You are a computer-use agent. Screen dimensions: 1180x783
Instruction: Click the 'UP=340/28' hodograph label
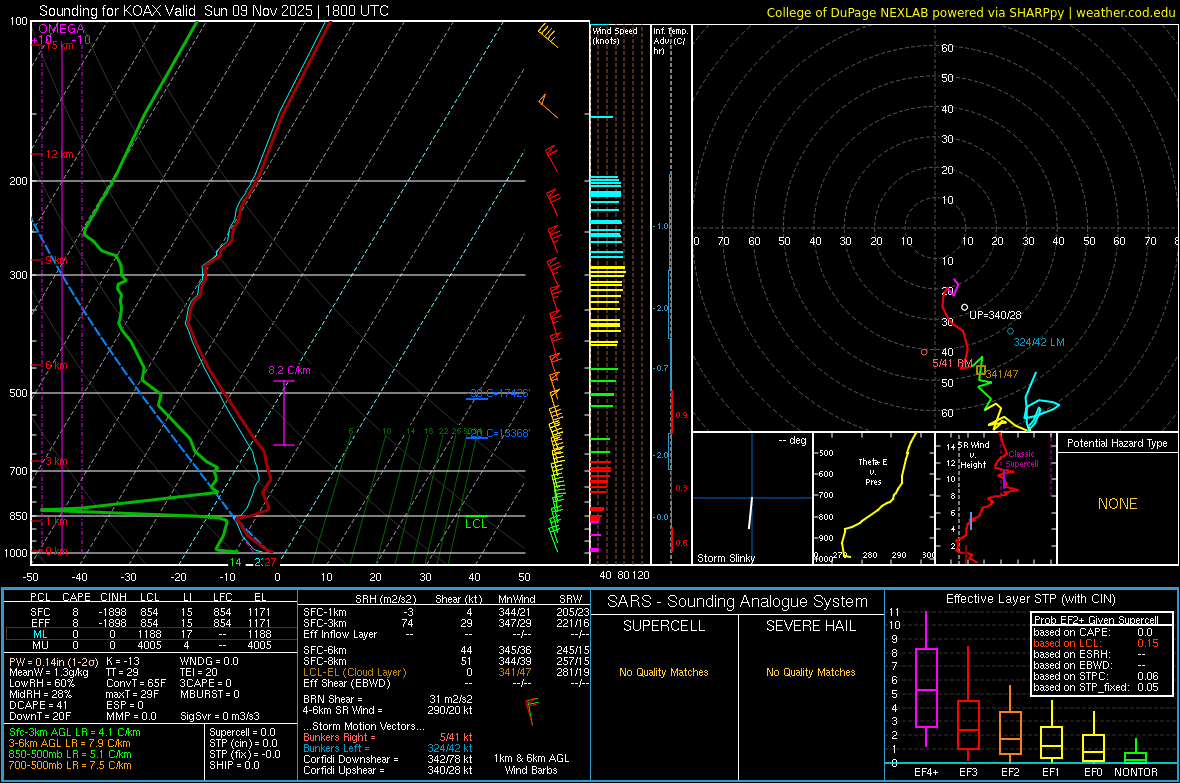[995, 315]
